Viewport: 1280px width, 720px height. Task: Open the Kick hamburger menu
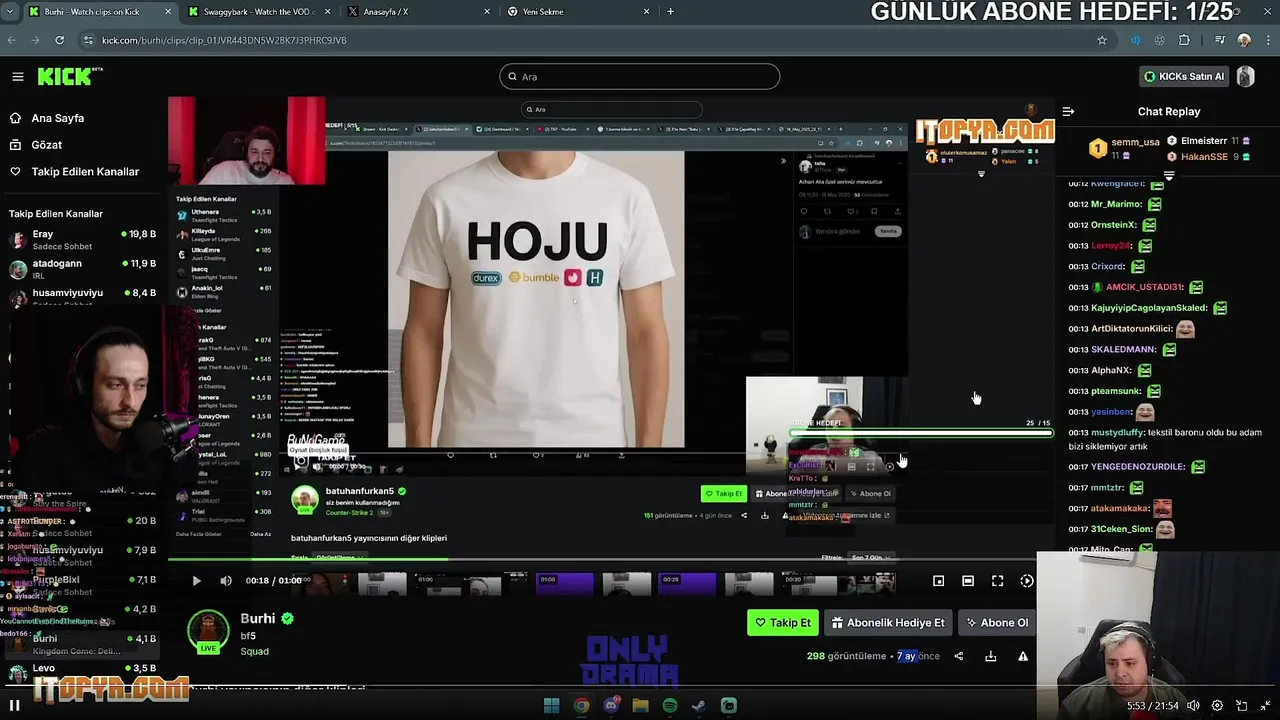(x=18, y=77)
